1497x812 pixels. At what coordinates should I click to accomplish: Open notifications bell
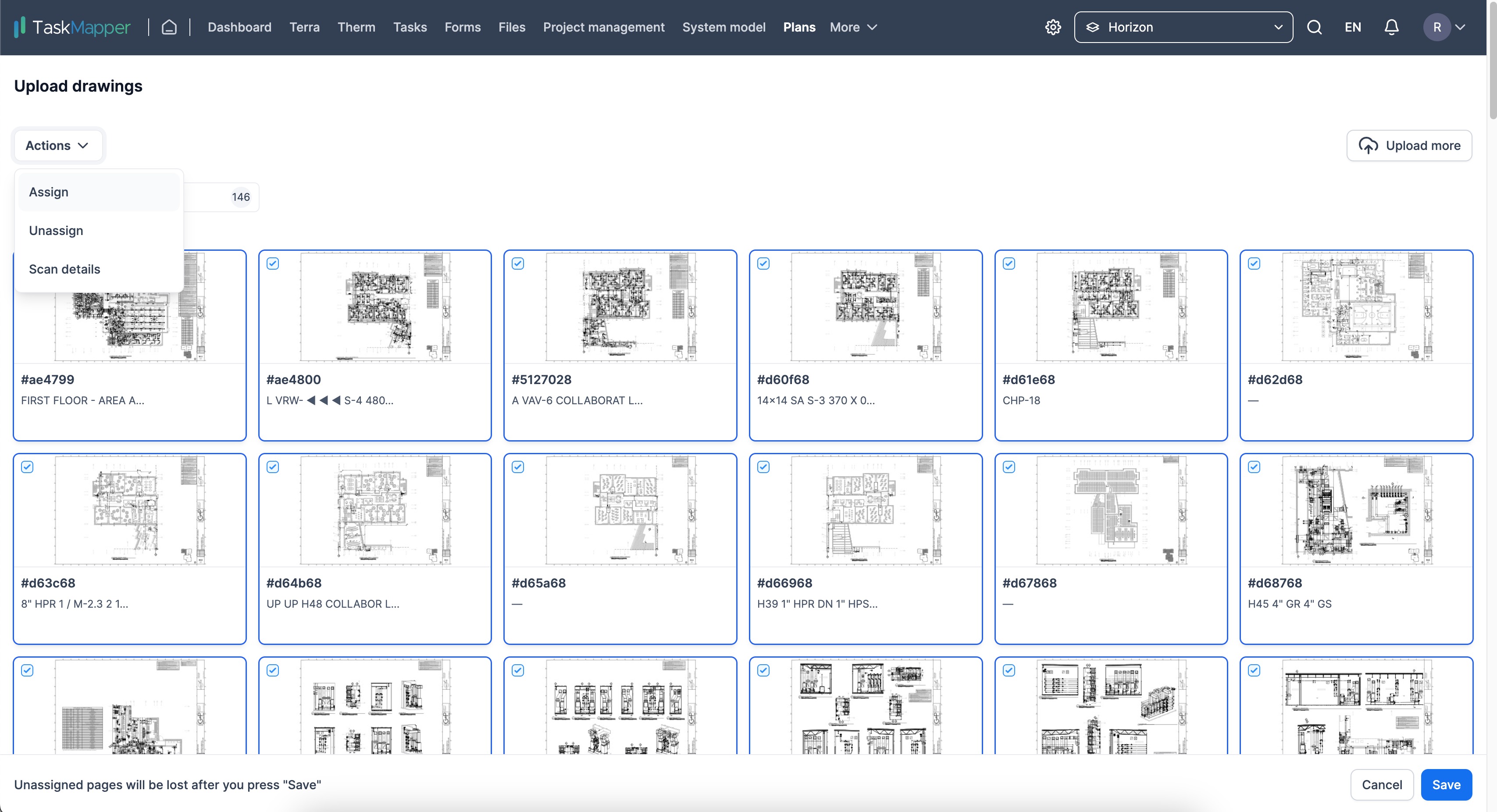tap(1391, 27)
